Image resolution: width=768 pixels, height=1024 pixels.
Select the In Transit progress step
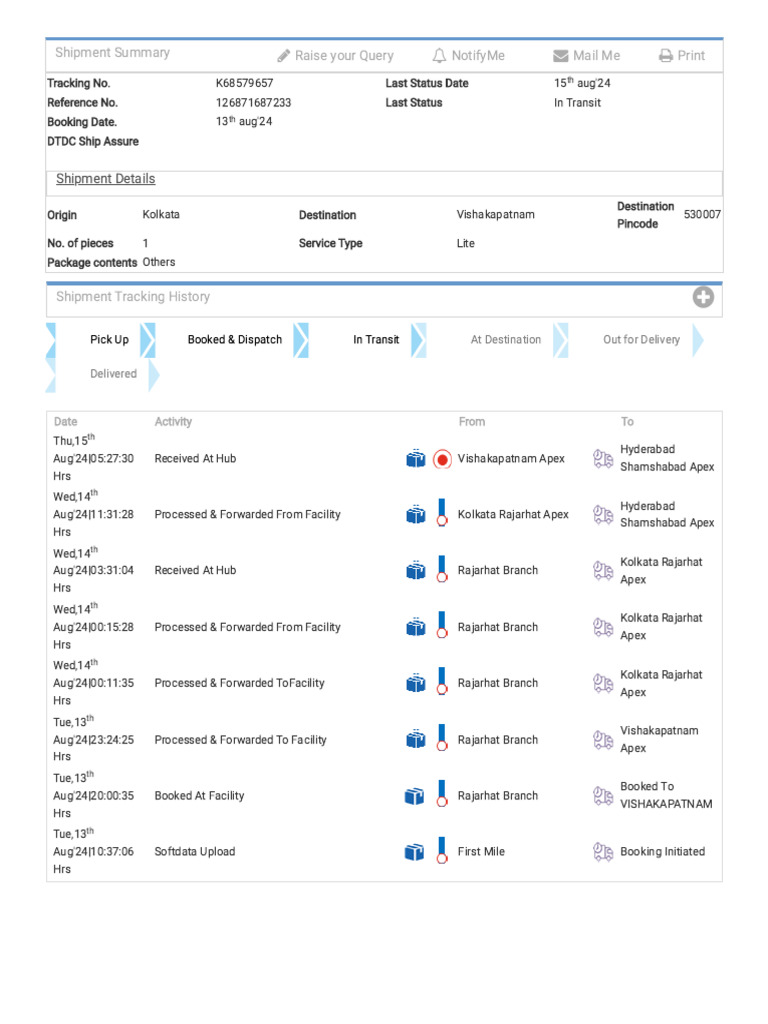pyautogui.click(x=375, y=340)
